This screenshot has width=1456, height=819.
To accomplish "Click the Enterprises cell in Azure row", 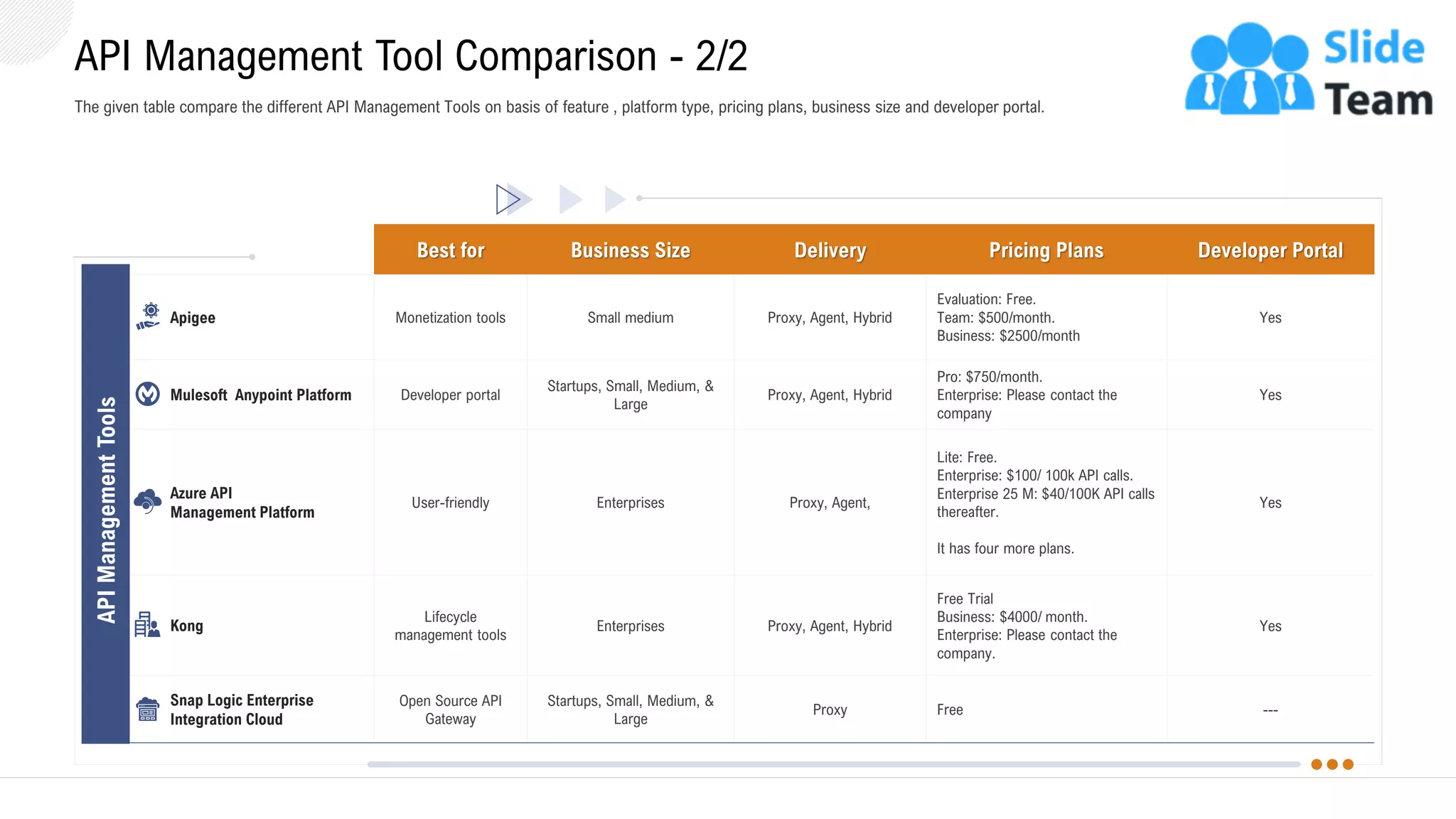I will point(631,503).
